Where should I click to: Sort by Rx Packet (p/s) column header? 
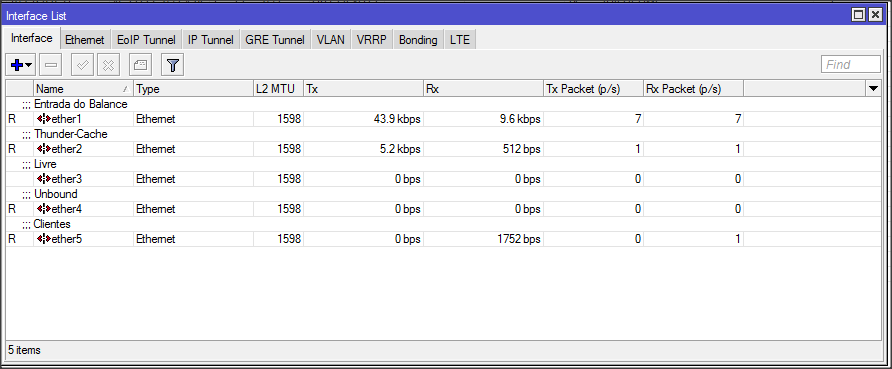click(693, 89)
